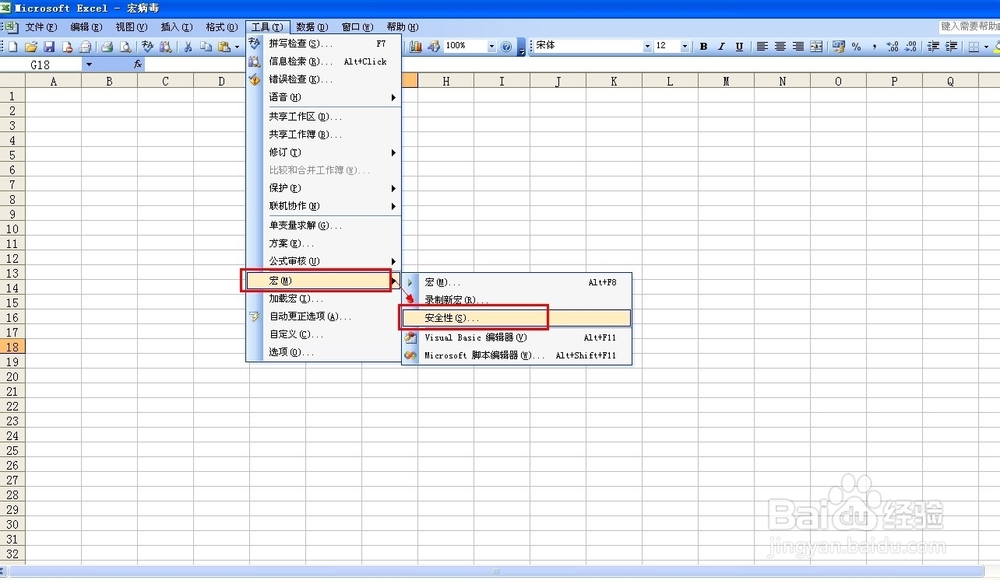Viewport: 1000px width, 580px height.
Task: Increase indent icon
Action: coord(951,47)
